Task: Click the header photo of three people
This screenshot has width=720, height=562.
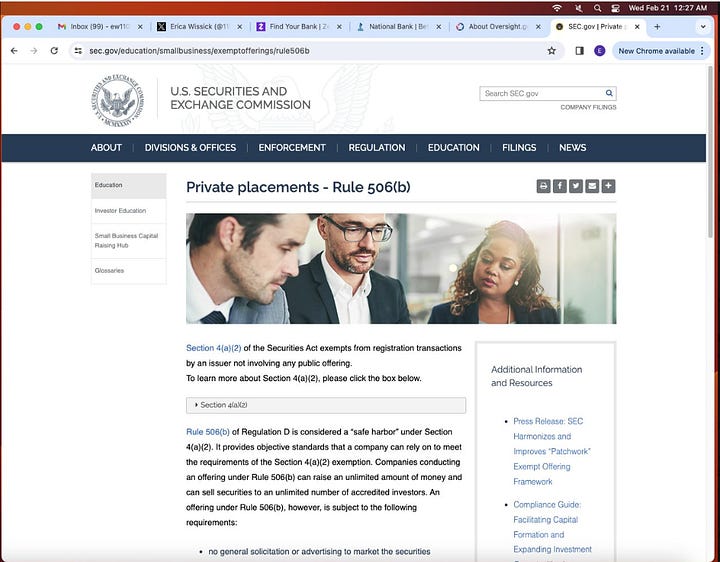Action: pos(401,269)
